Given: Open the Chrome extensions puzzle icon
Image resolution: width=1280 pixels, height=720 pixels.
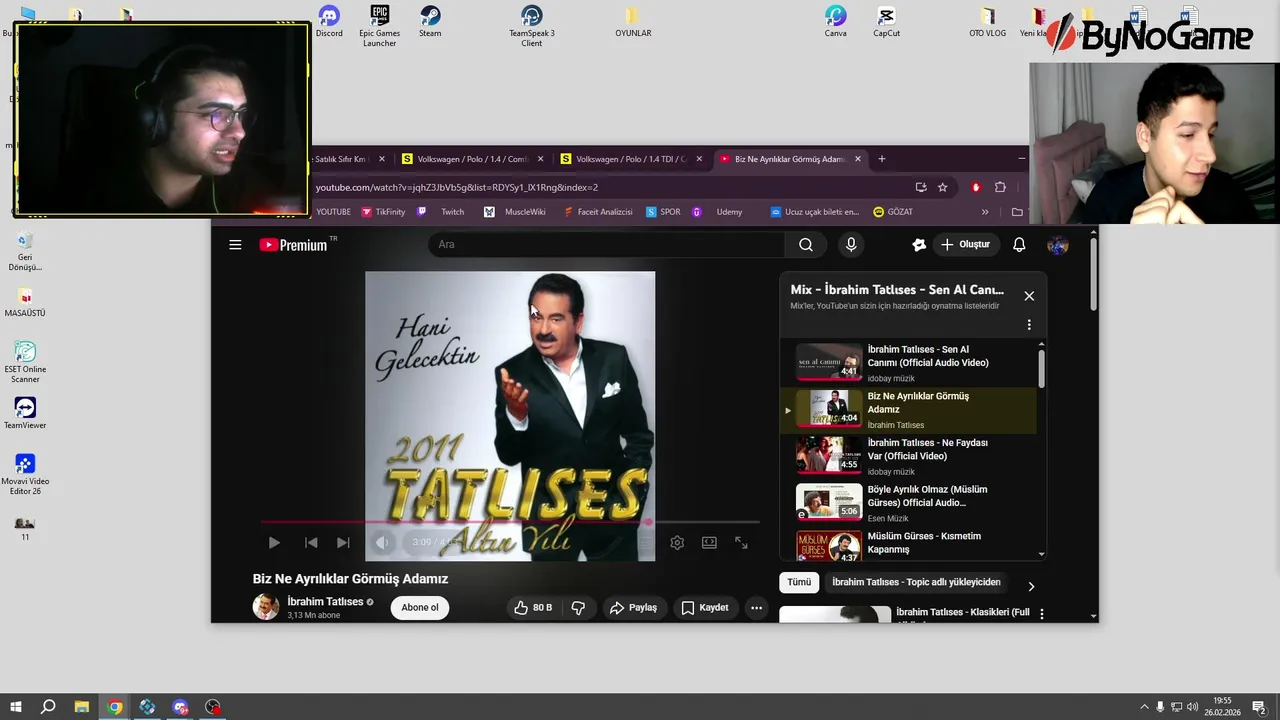Looking at the screenshot, I should tap(1000, 187).
